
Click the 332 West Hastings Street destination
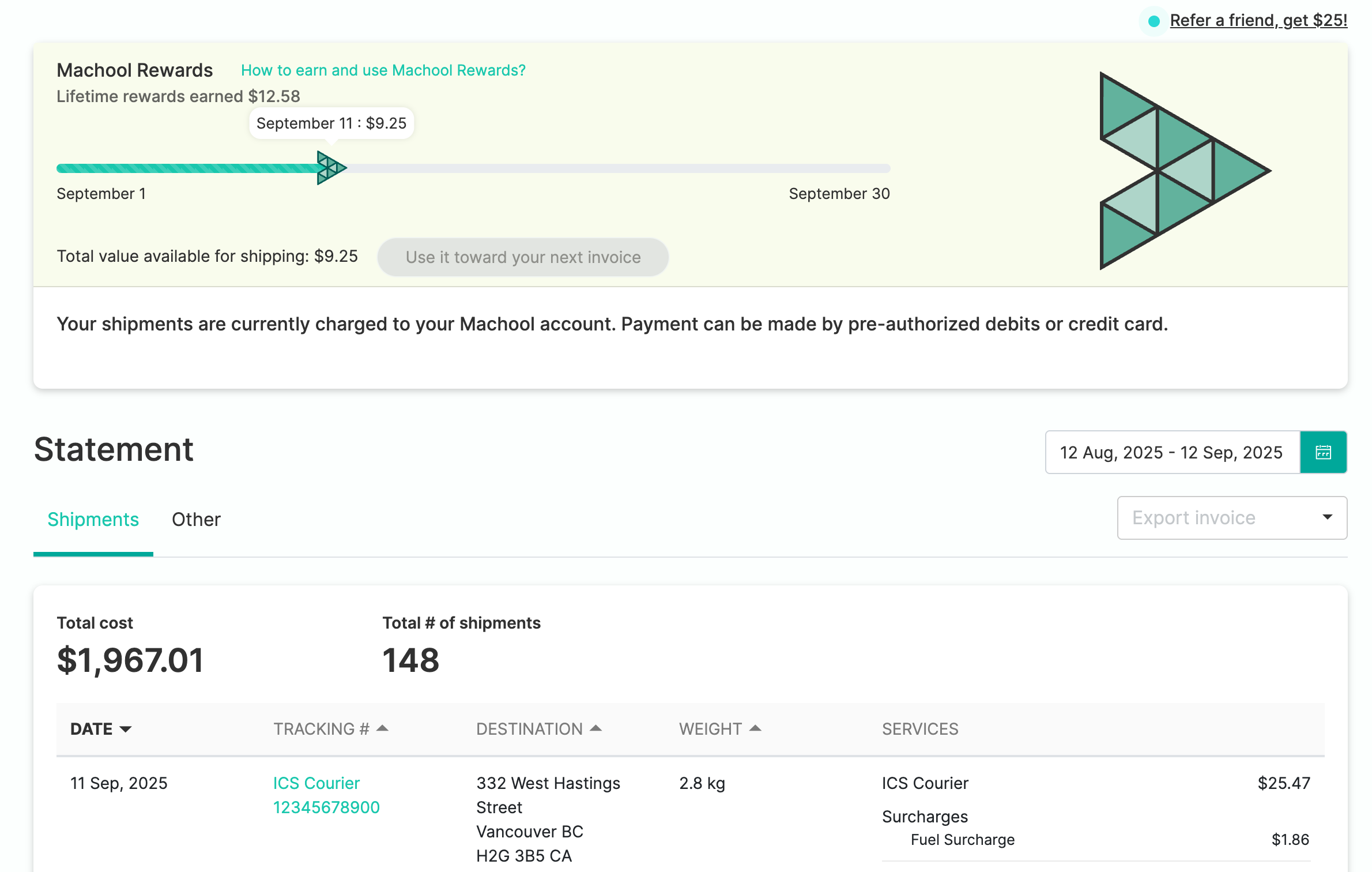tap(548, 795)
